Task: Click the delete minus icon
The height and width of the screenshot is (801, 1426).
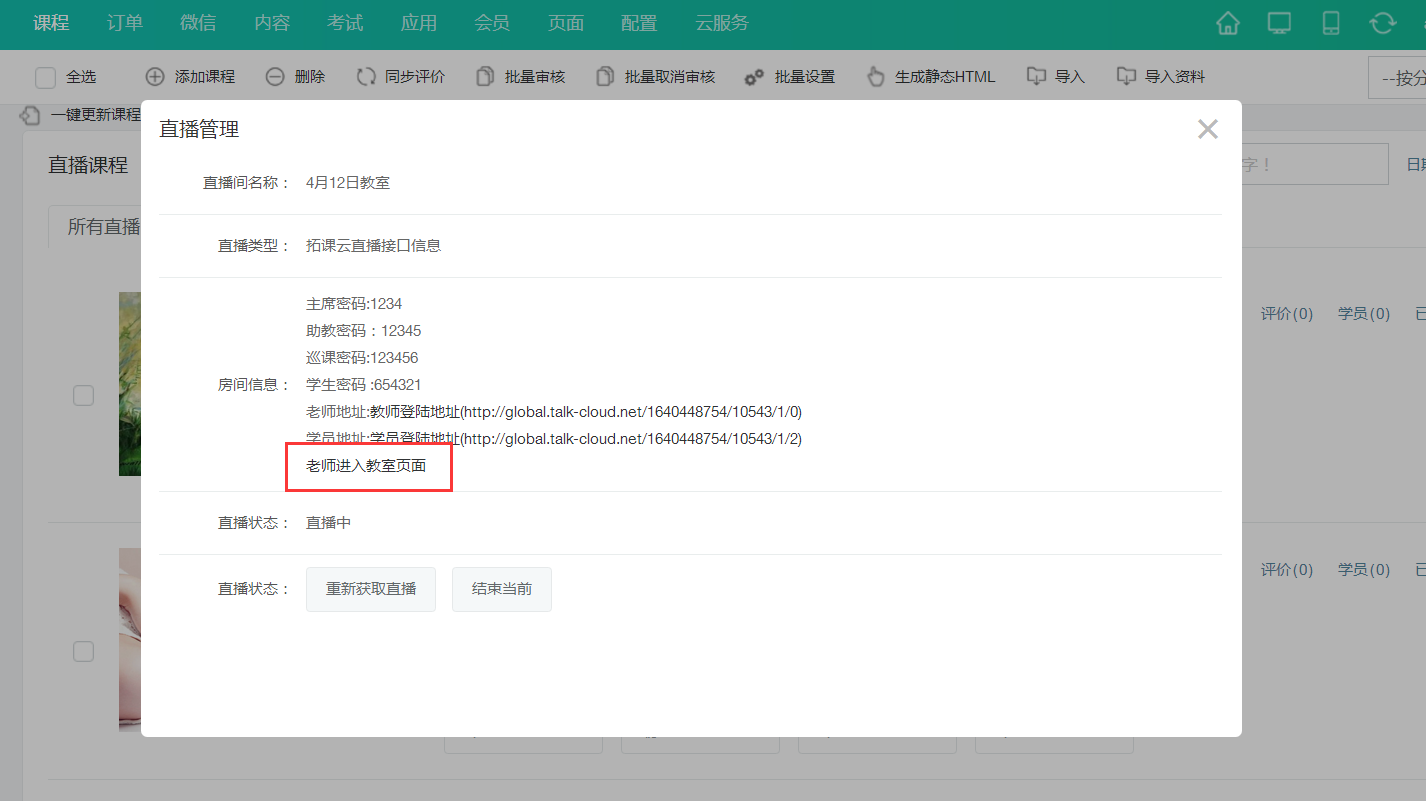Action: coord(275,77)
